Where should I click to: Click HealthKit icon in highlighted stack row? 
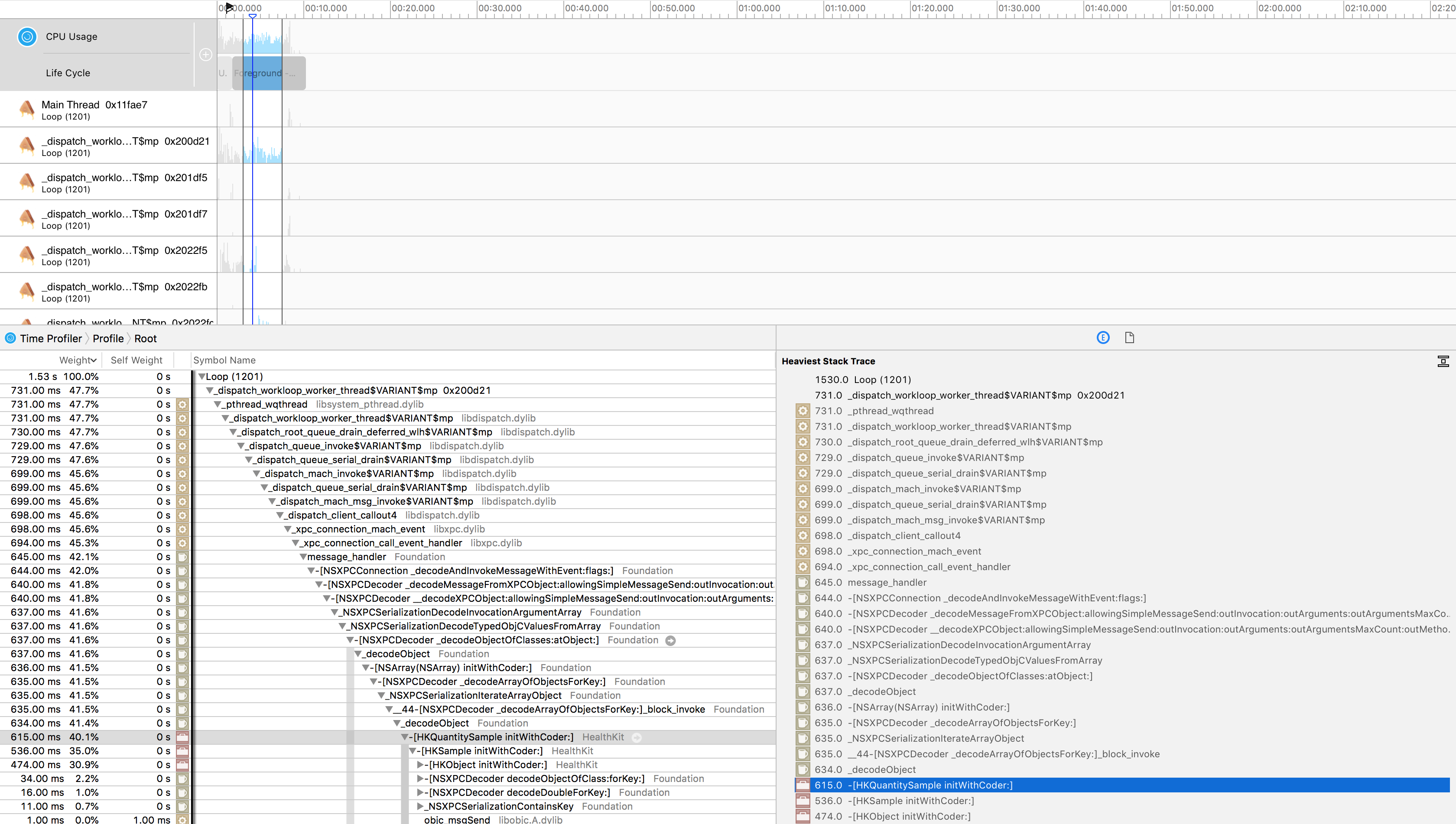[802, 785]
